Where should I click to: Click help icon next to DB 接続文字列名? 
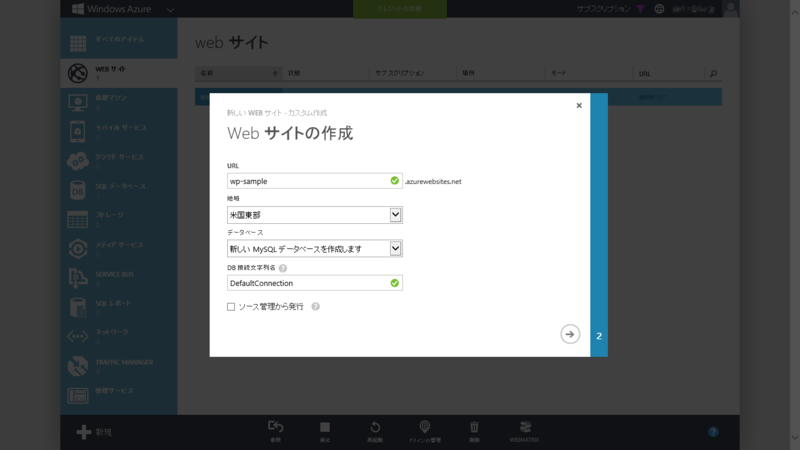pyautogui.click(x=283, y=268)
